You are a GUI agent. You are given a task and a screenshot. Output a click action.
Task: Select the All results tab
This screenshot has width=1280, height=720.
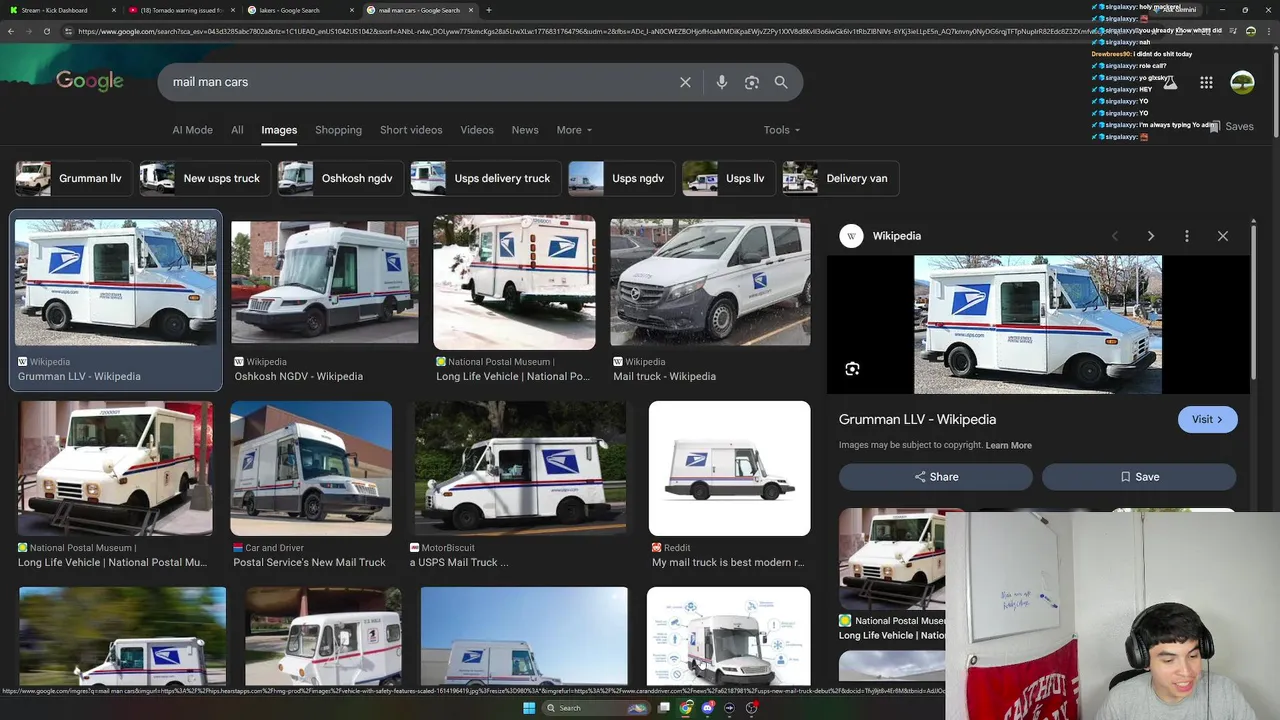tap(237, 130)
